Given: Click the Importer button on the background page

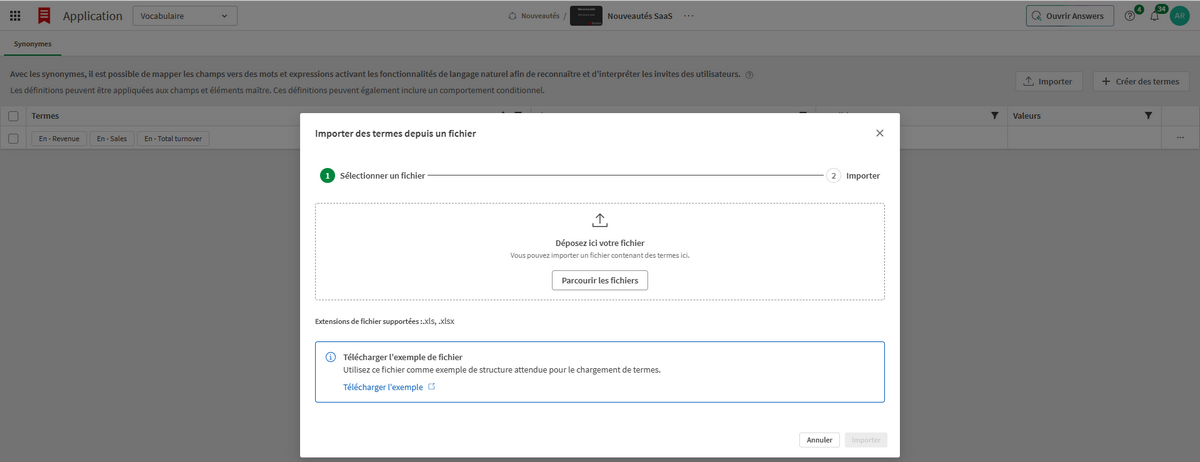Looking at the screenshot, I should click(1048, 81).
